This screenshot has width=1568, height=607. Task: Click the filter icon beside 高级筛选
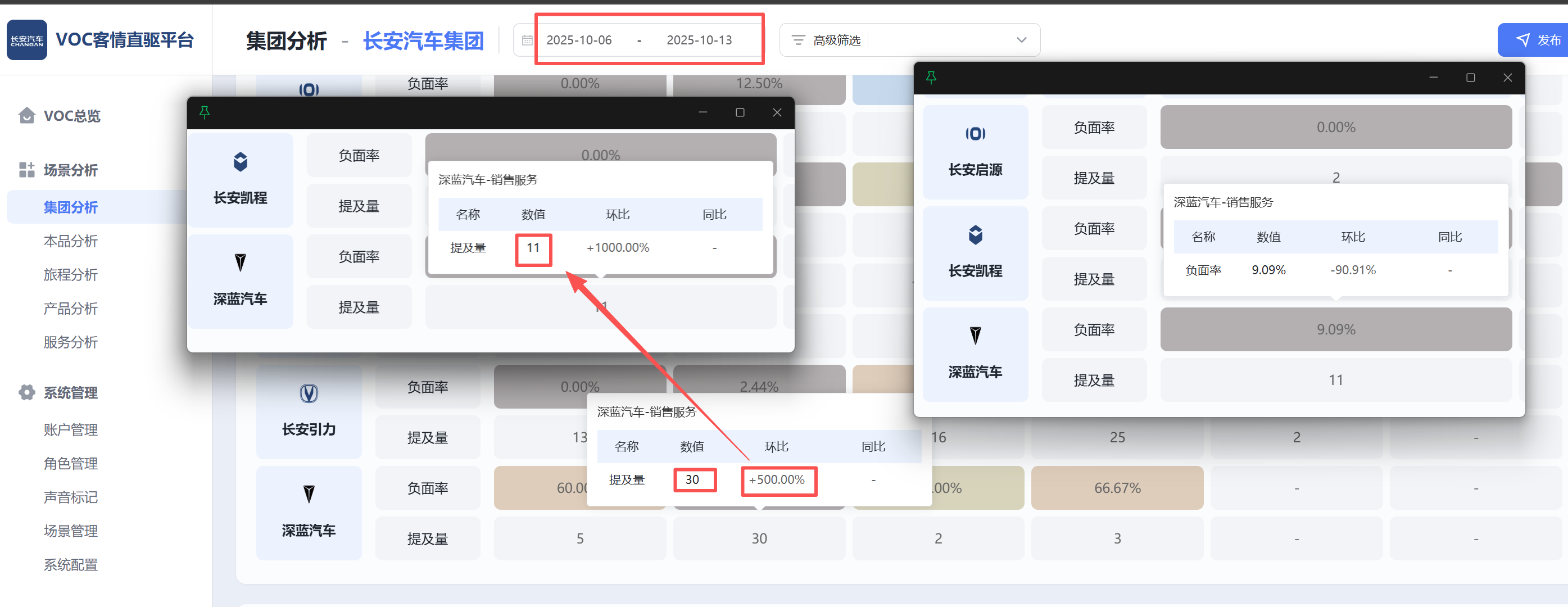click(797, 40)
